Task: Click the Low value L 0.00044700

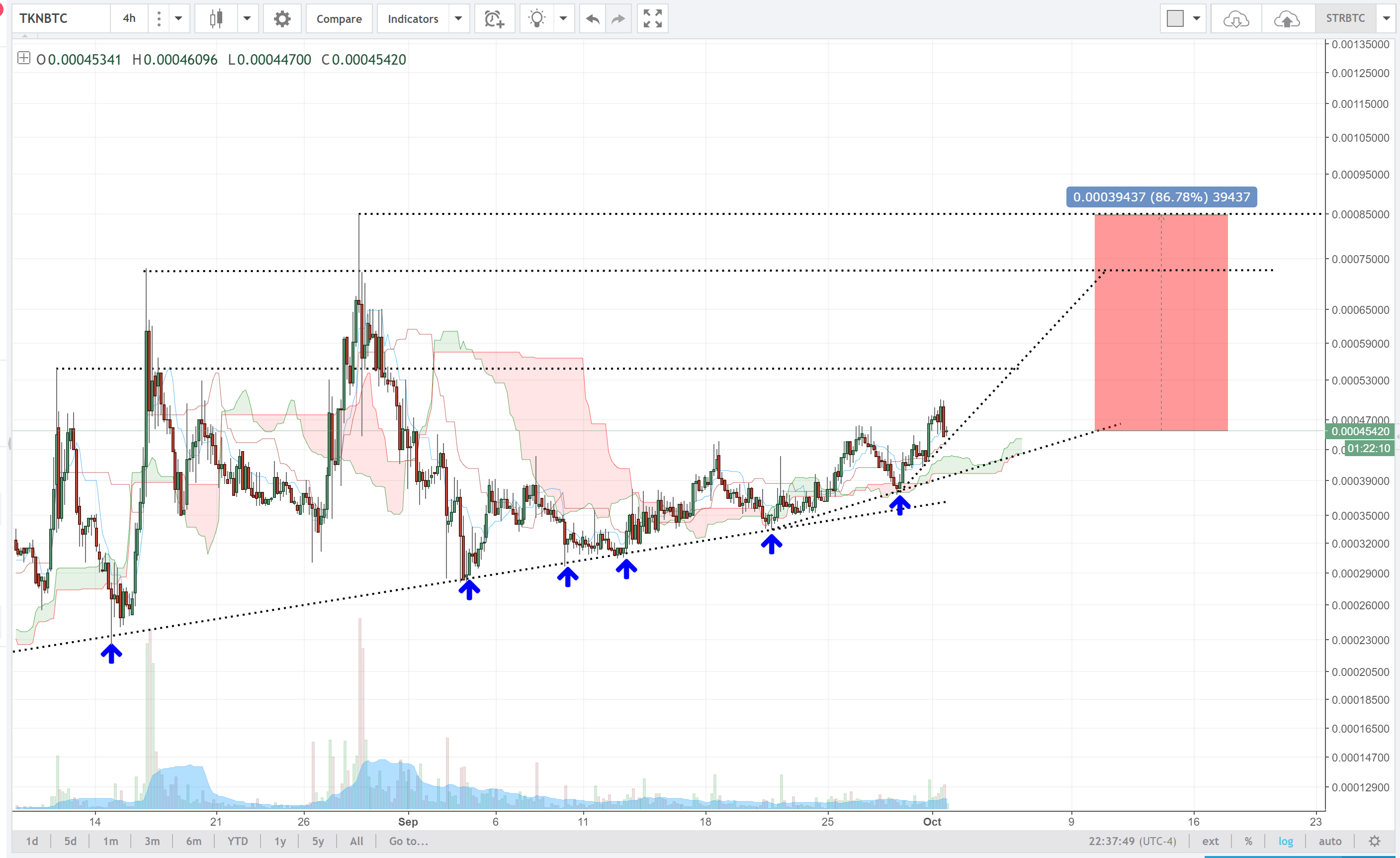Action: click(x=269, y=60)
